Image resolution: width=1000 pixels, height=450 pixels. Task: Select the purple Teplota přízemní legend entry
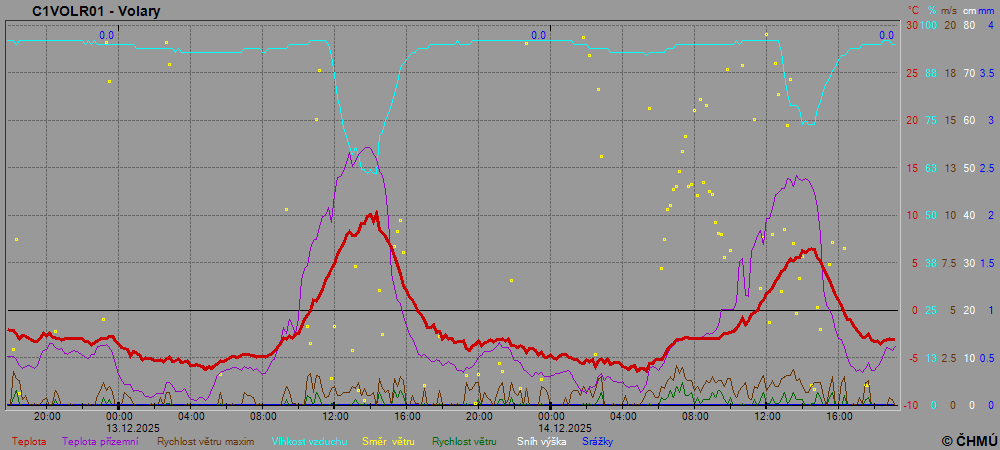coord(100,441)
